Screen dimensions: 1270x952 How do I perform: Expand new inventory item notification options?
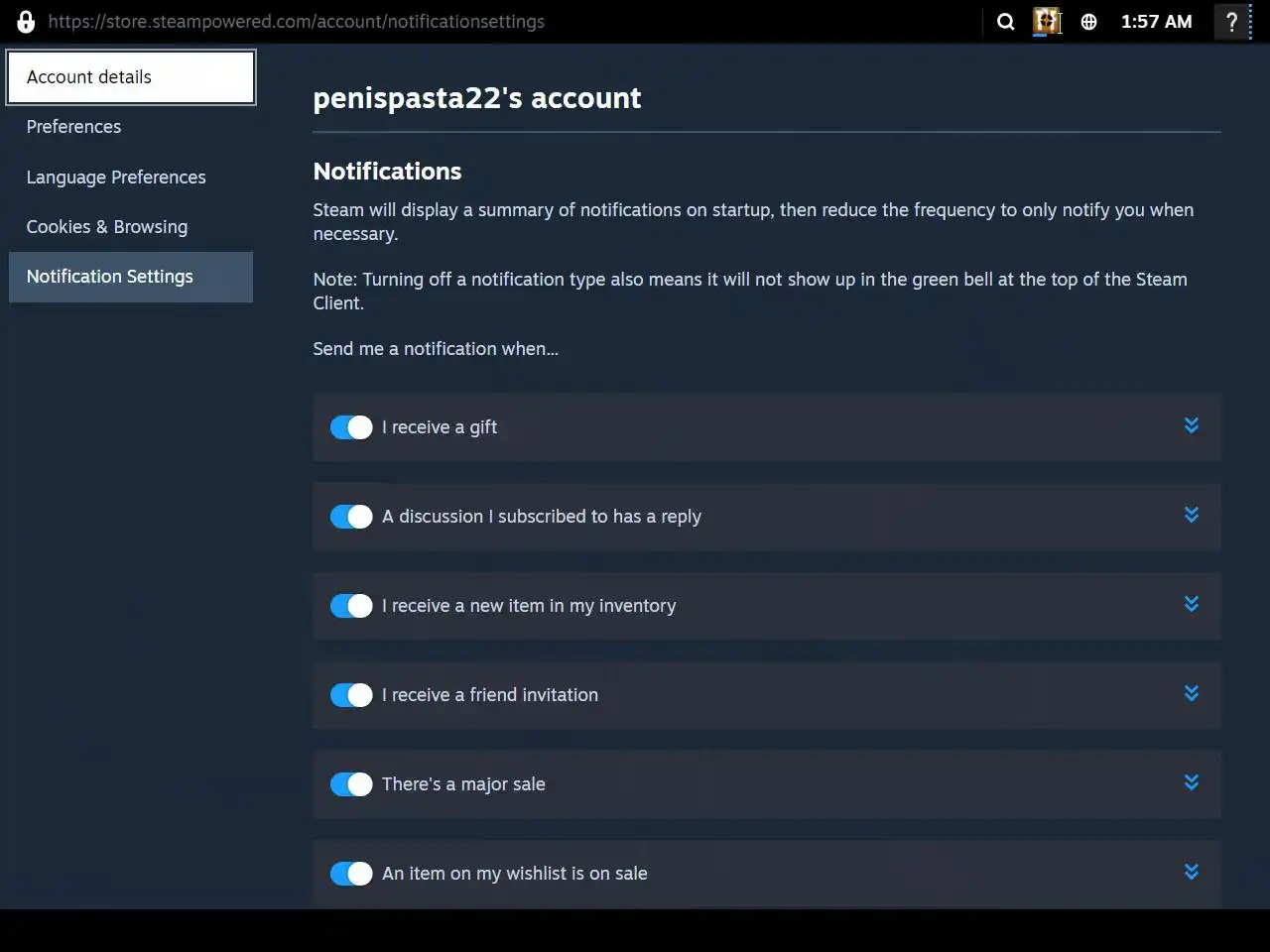point(1192,604)
